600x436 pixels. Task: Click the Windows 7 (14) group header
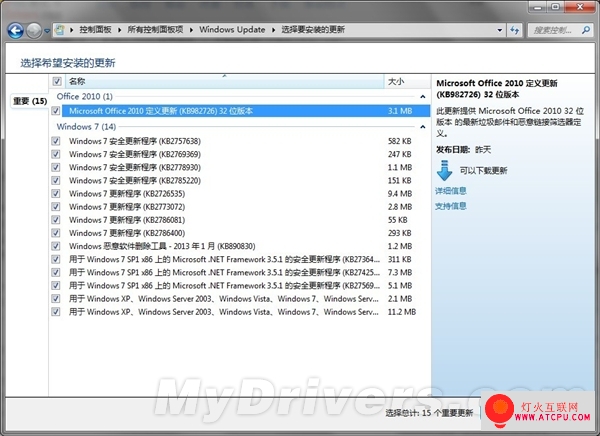[86, 127]
